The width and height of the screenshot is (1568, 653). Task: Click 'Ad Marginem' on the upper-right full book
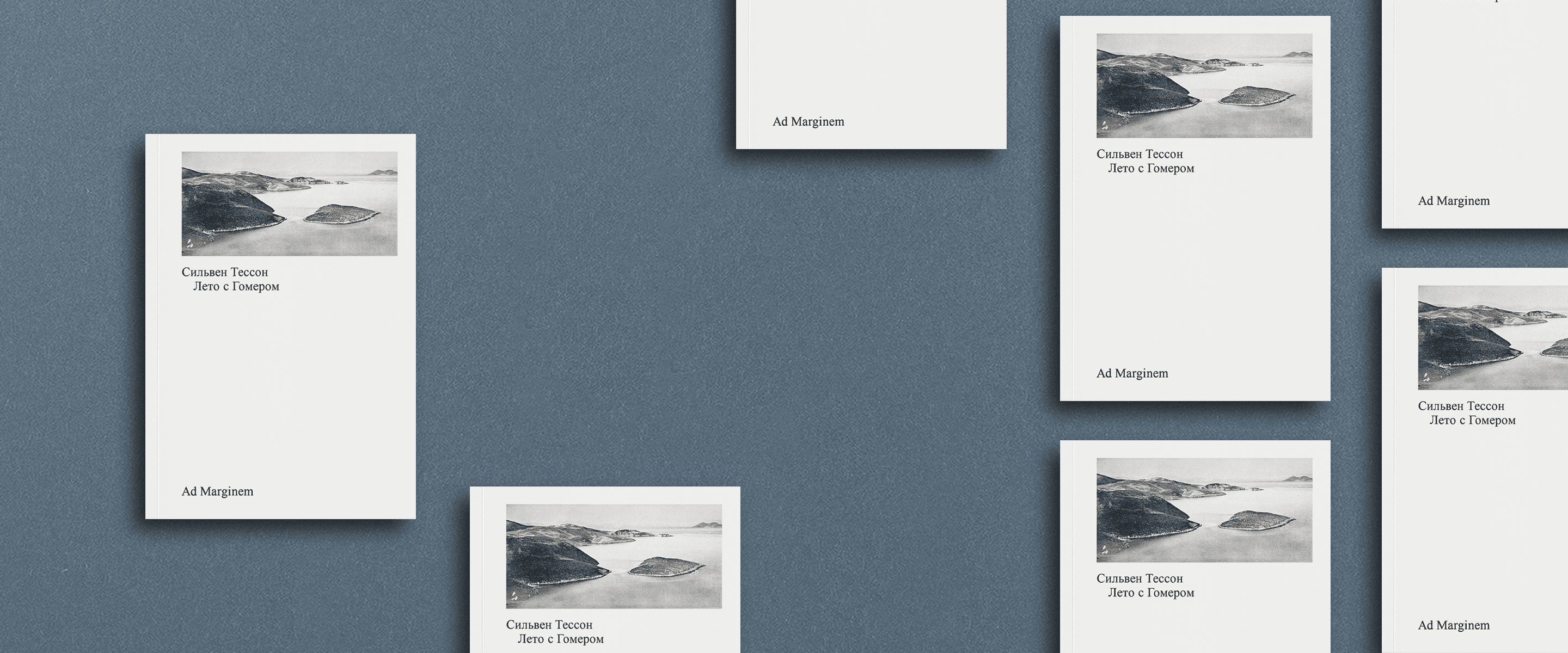pyautogui.click(x=1132, y=373)
